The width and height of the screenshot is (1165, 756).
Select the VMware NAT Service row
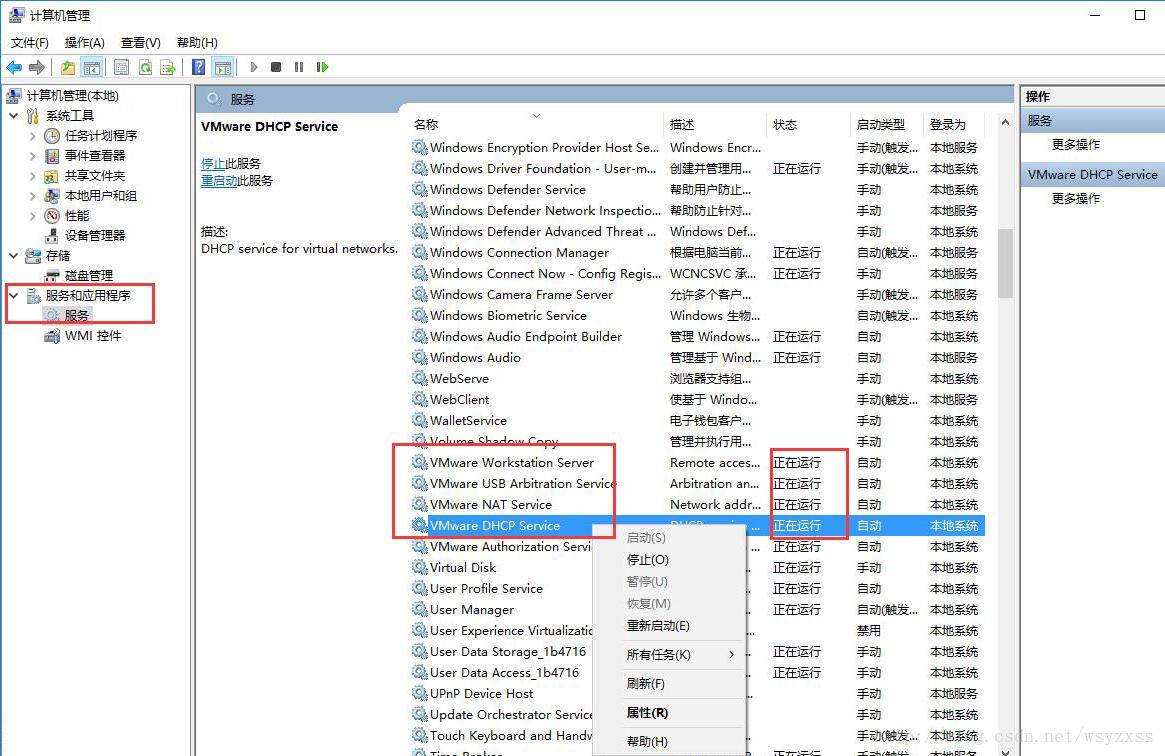click(697, 505)
